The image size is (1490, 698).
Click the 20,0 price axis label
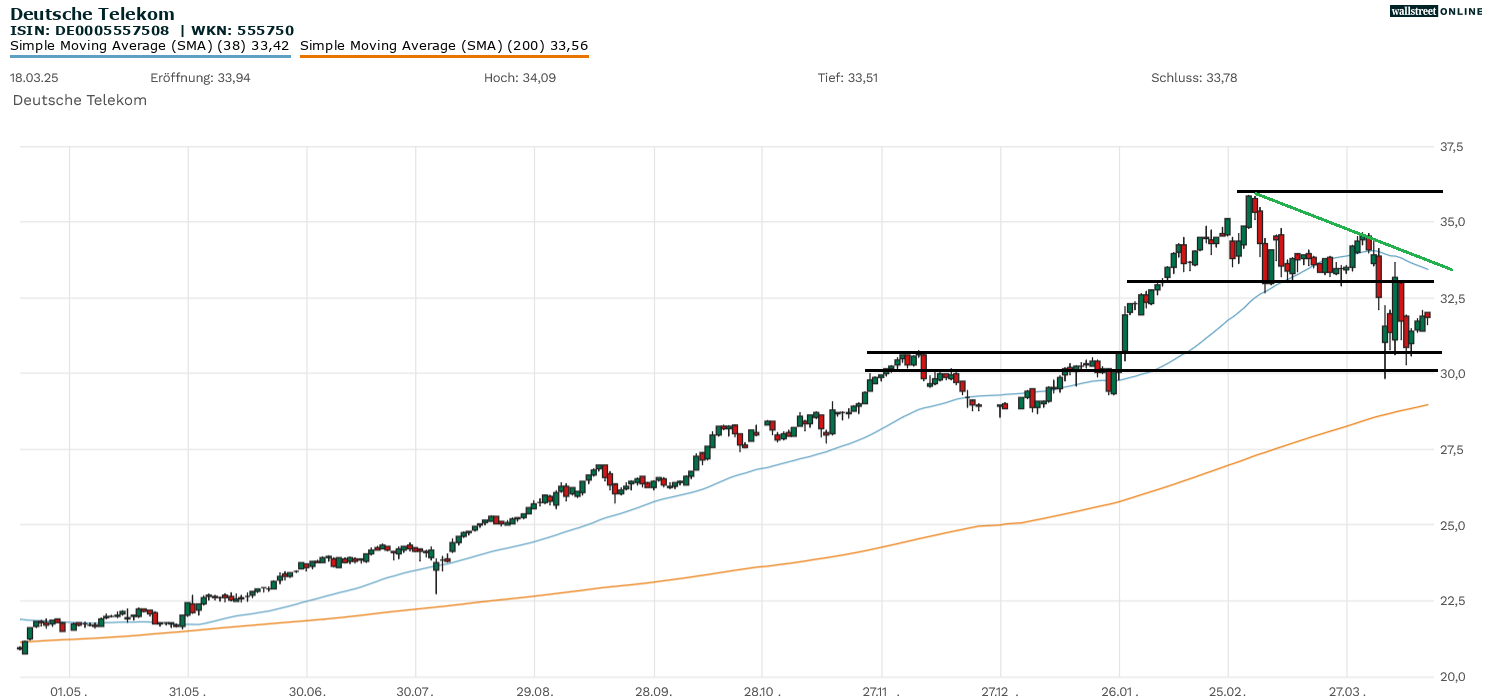(1451, 676)
